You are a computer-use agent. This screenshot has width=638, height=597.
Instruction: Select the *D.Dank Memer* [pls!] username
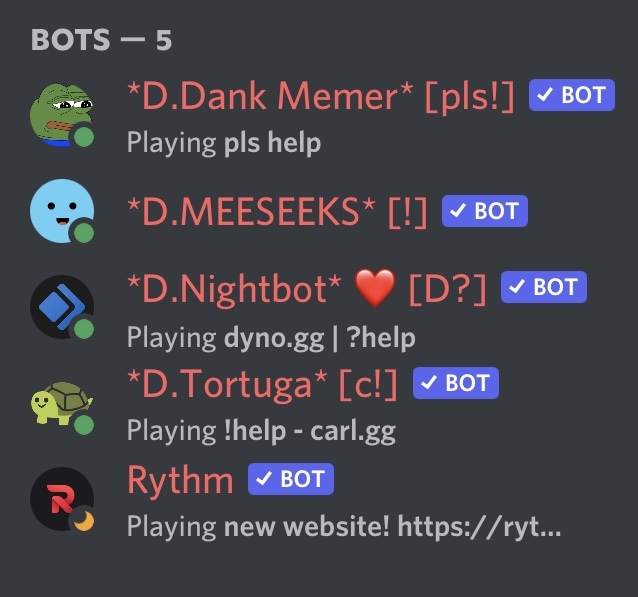click(x=321, y=96)
